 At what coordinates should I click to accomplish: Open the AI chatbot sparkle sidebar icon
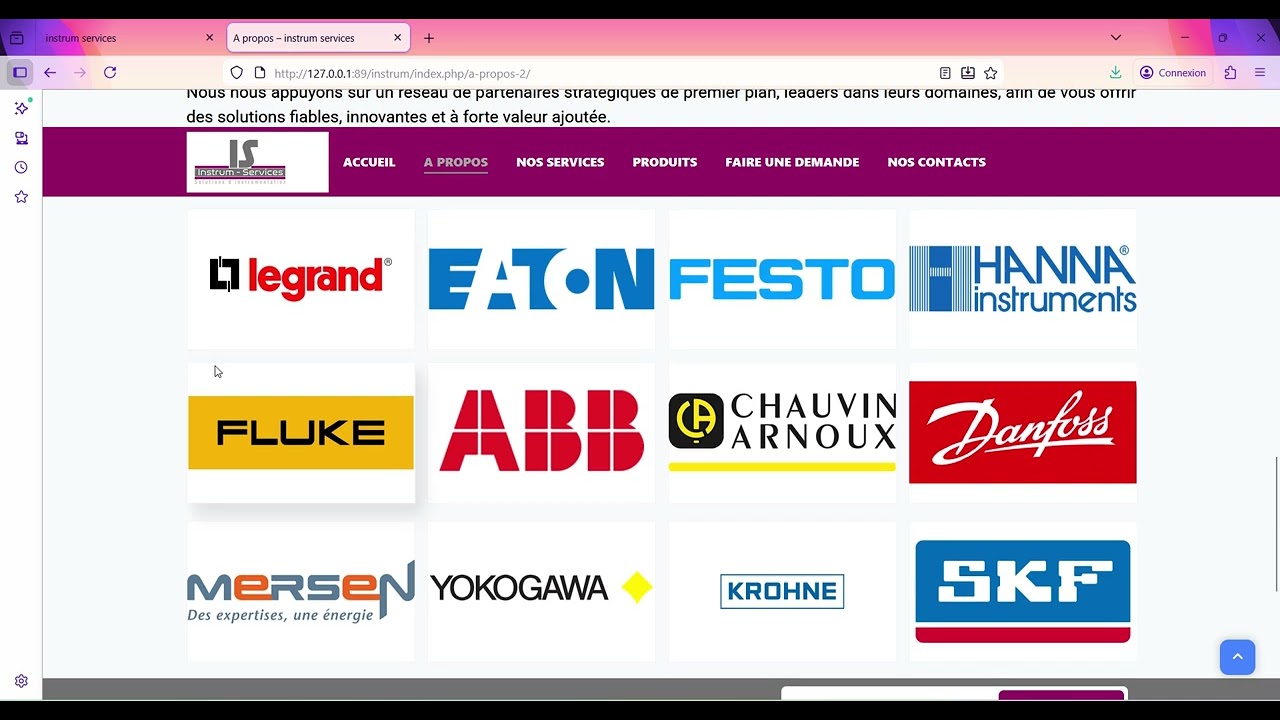pos(21,108)
